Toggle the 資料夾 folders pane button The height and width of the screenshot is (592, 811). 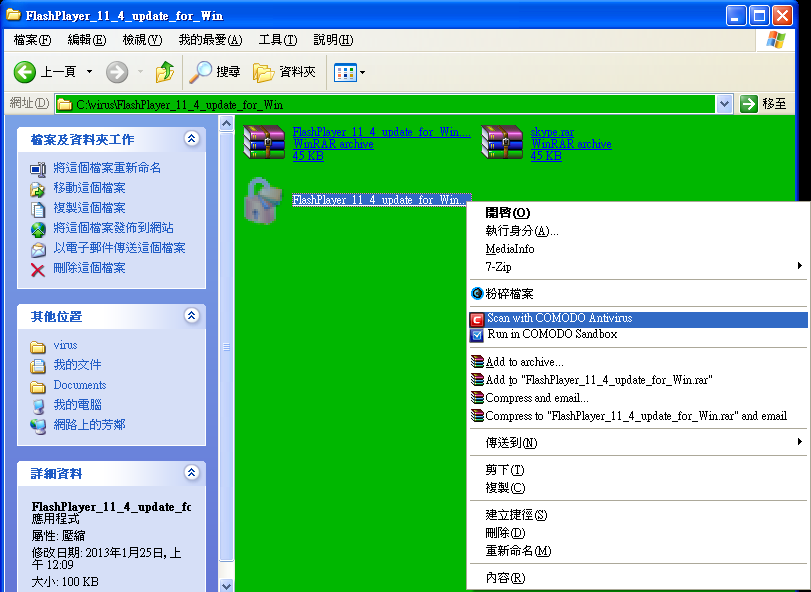(x=284, y=72)
